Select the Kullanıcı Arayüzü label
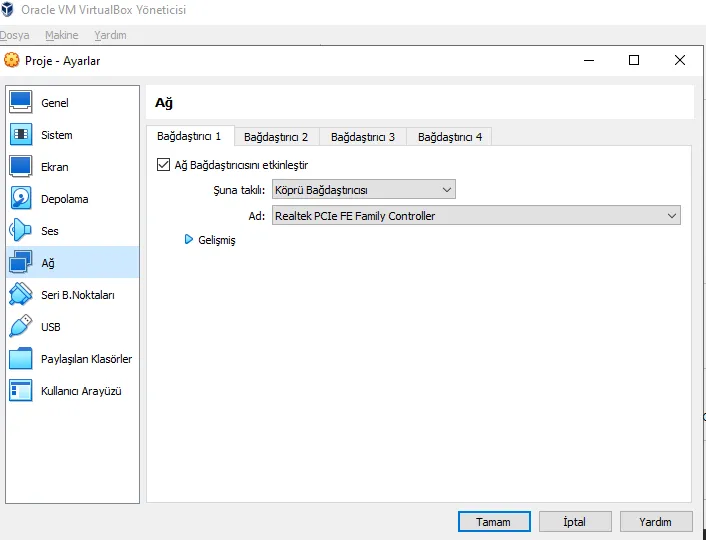This screenshot has height=540, width=706. (x=81, y=391)
